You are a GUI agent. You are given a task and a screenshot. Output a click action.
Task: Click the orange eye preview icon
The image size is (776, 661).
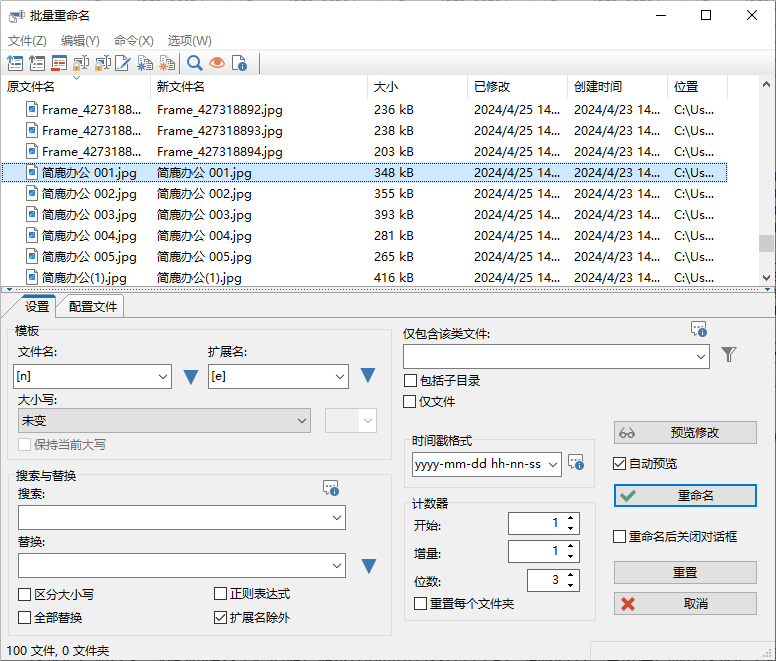tap(217, 64)
